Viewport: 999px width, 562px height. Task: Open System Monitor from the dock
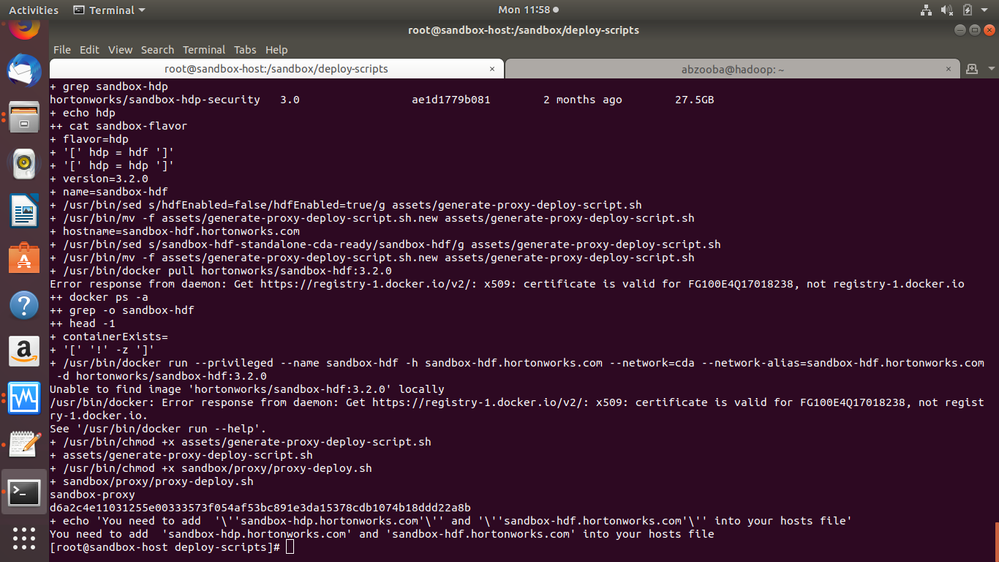(x=24, y=398)
